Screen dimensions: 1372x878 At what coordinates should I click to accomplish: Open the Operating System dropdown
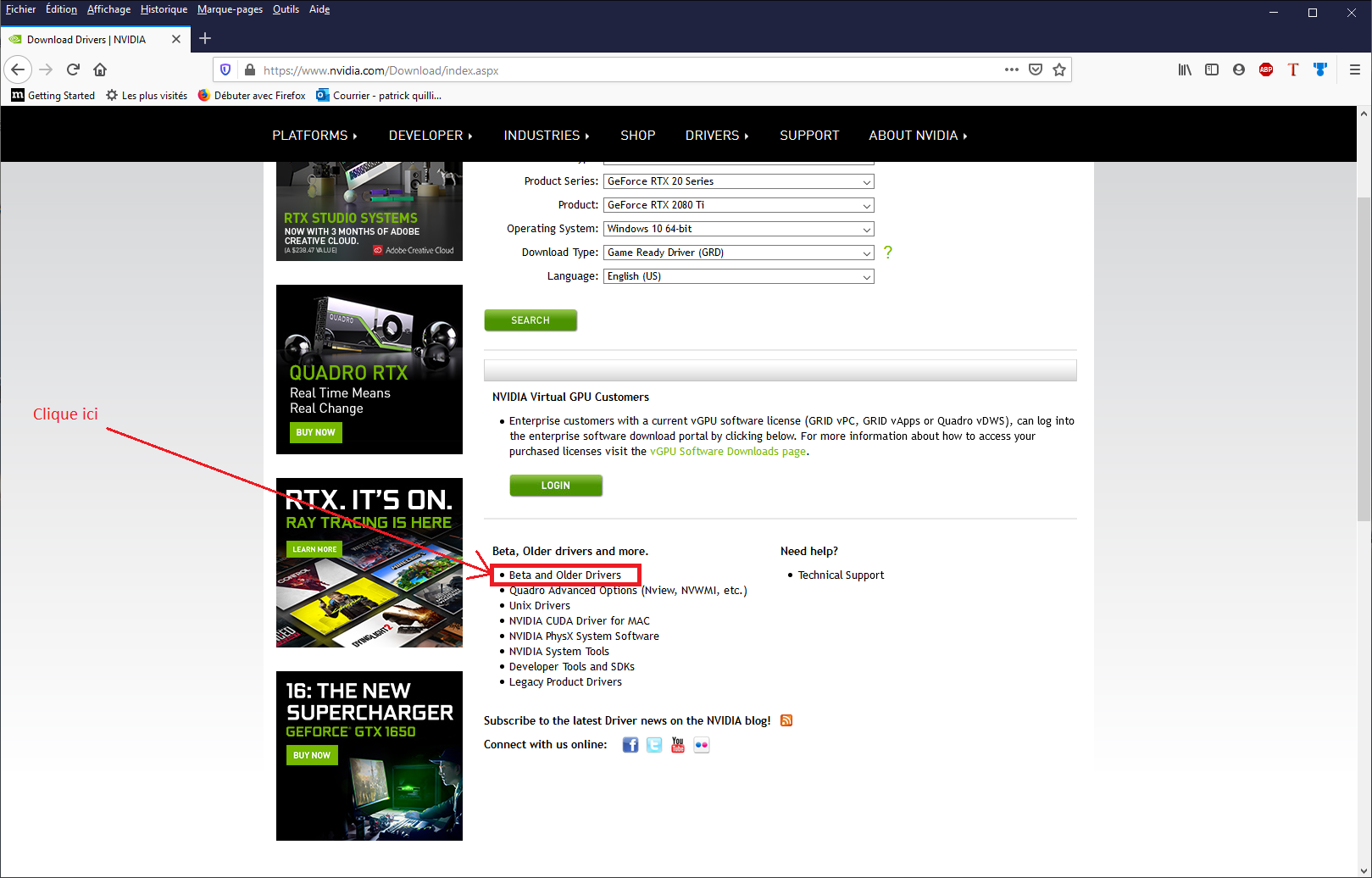tap(738, 229)
